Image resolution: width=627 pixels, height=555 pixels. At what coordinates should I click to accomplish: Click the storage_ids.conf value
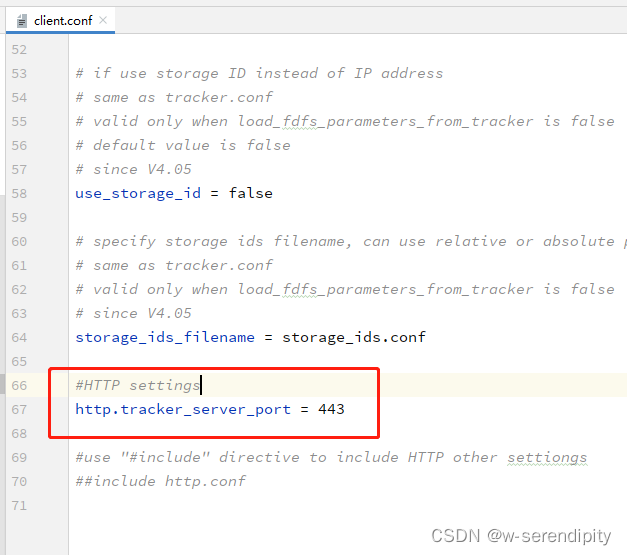click(353, 337)
